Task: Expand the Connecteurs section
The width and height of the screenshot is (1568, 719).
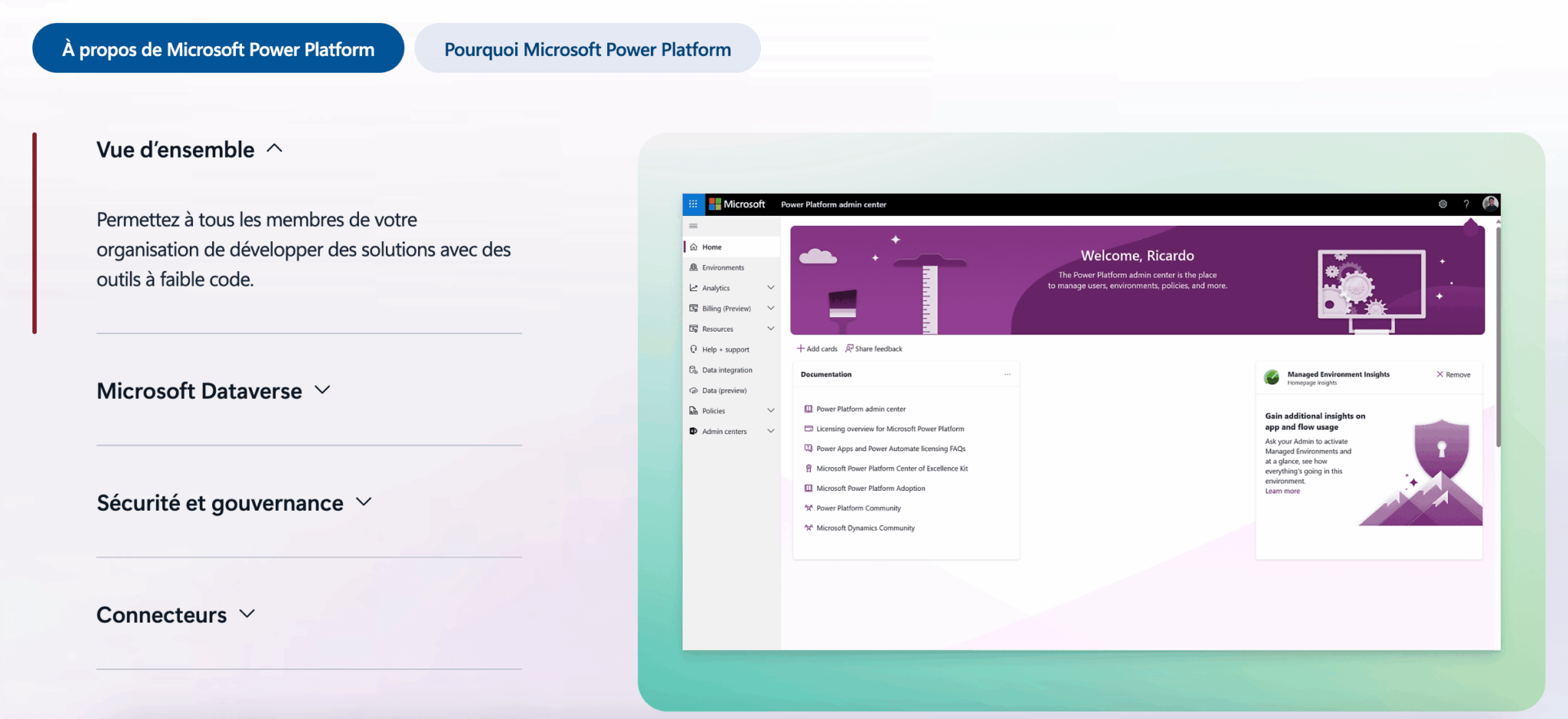Action: [247, 614]
